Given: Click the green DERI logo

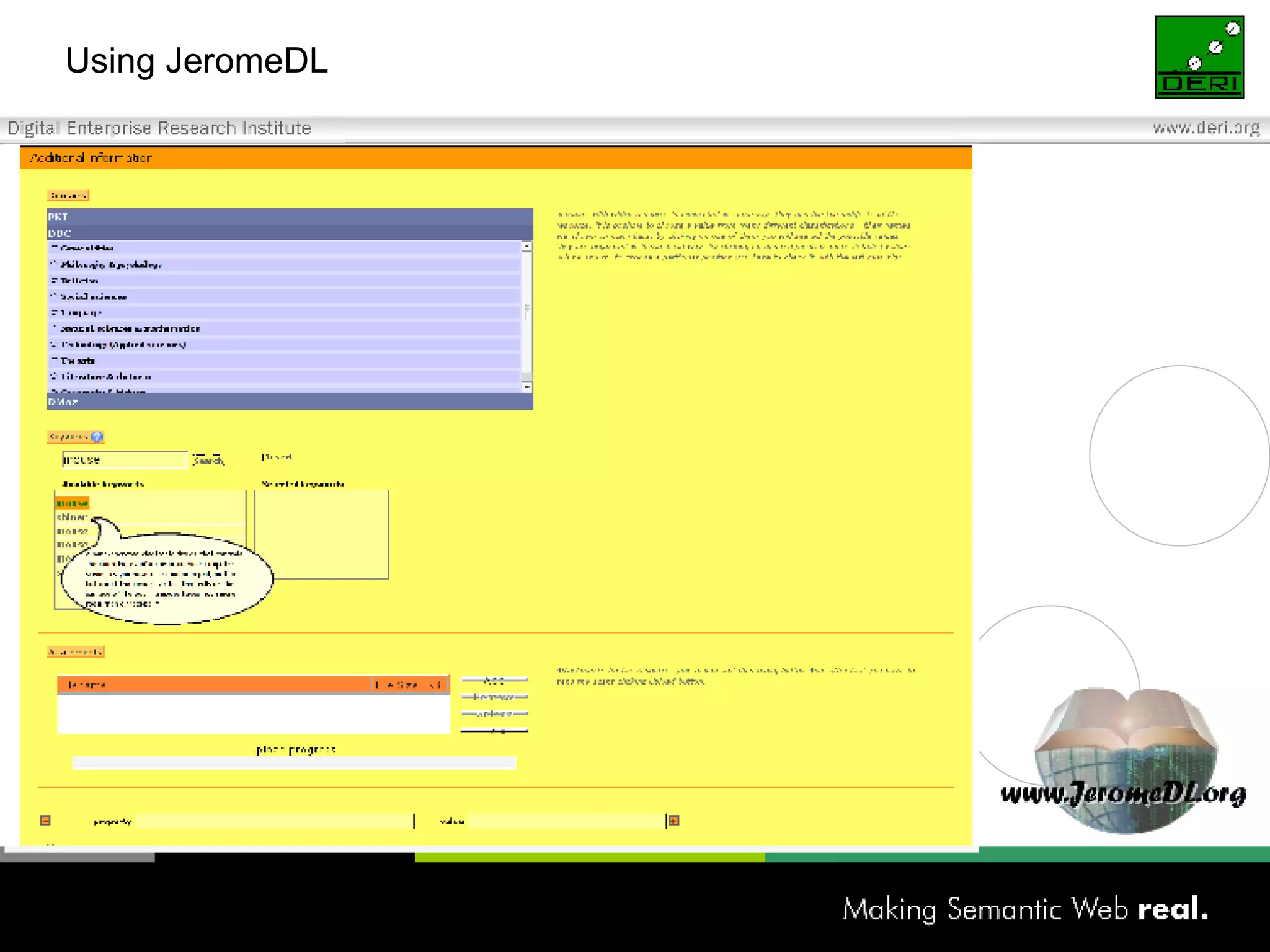Looking at the screenshot, I should 1199,57.
